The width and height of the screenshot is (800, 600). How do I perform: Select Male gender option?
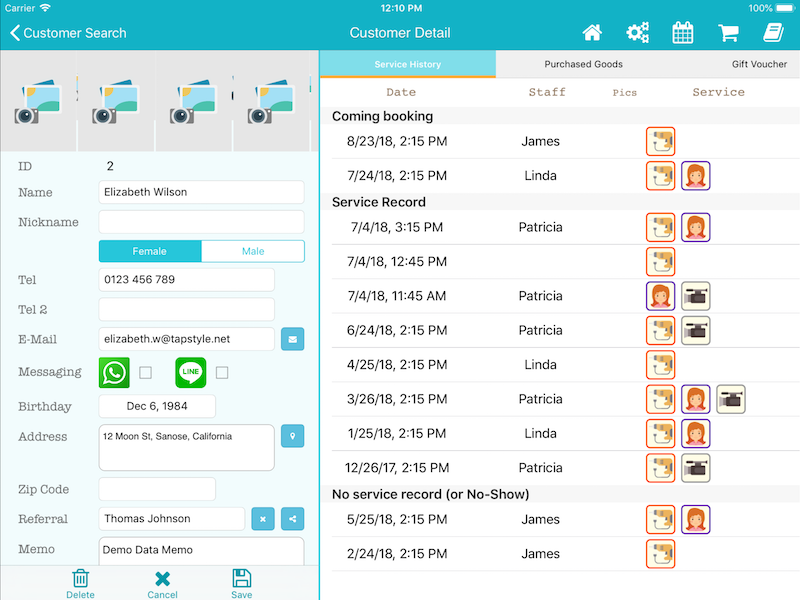253,251
